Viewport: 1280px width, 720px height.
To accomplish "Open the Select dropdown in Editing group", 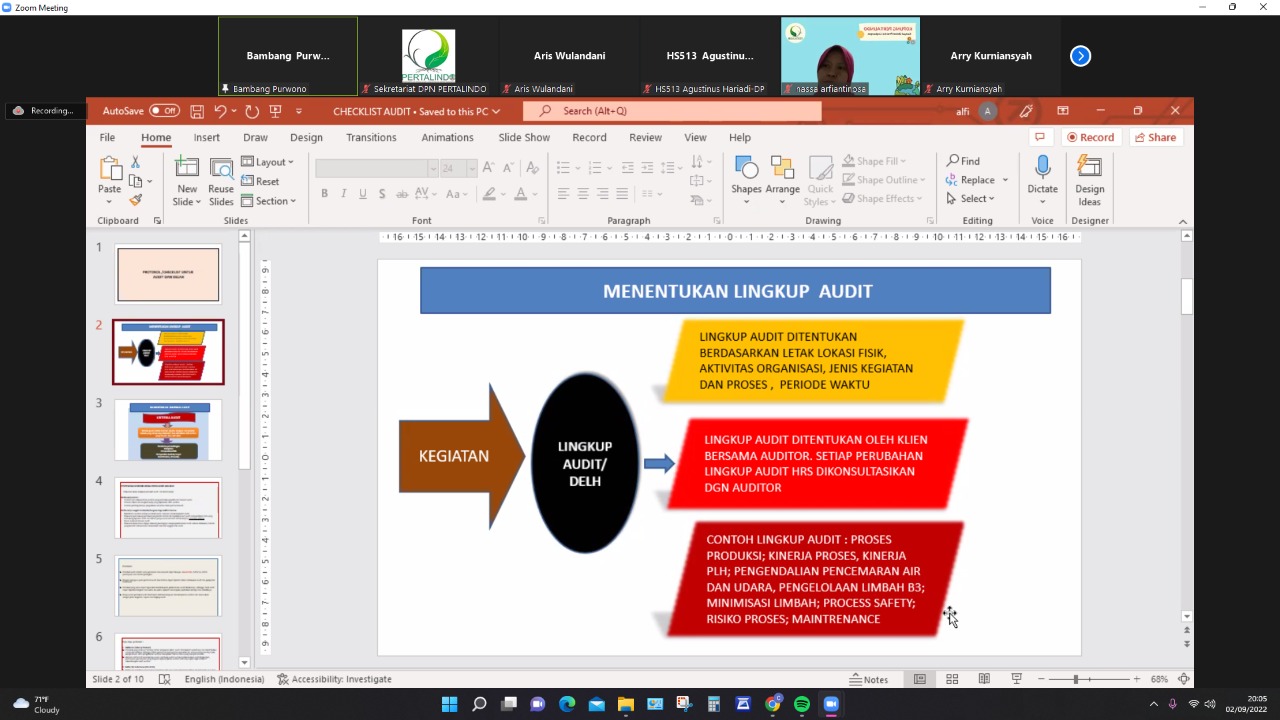I will (975, 199).
